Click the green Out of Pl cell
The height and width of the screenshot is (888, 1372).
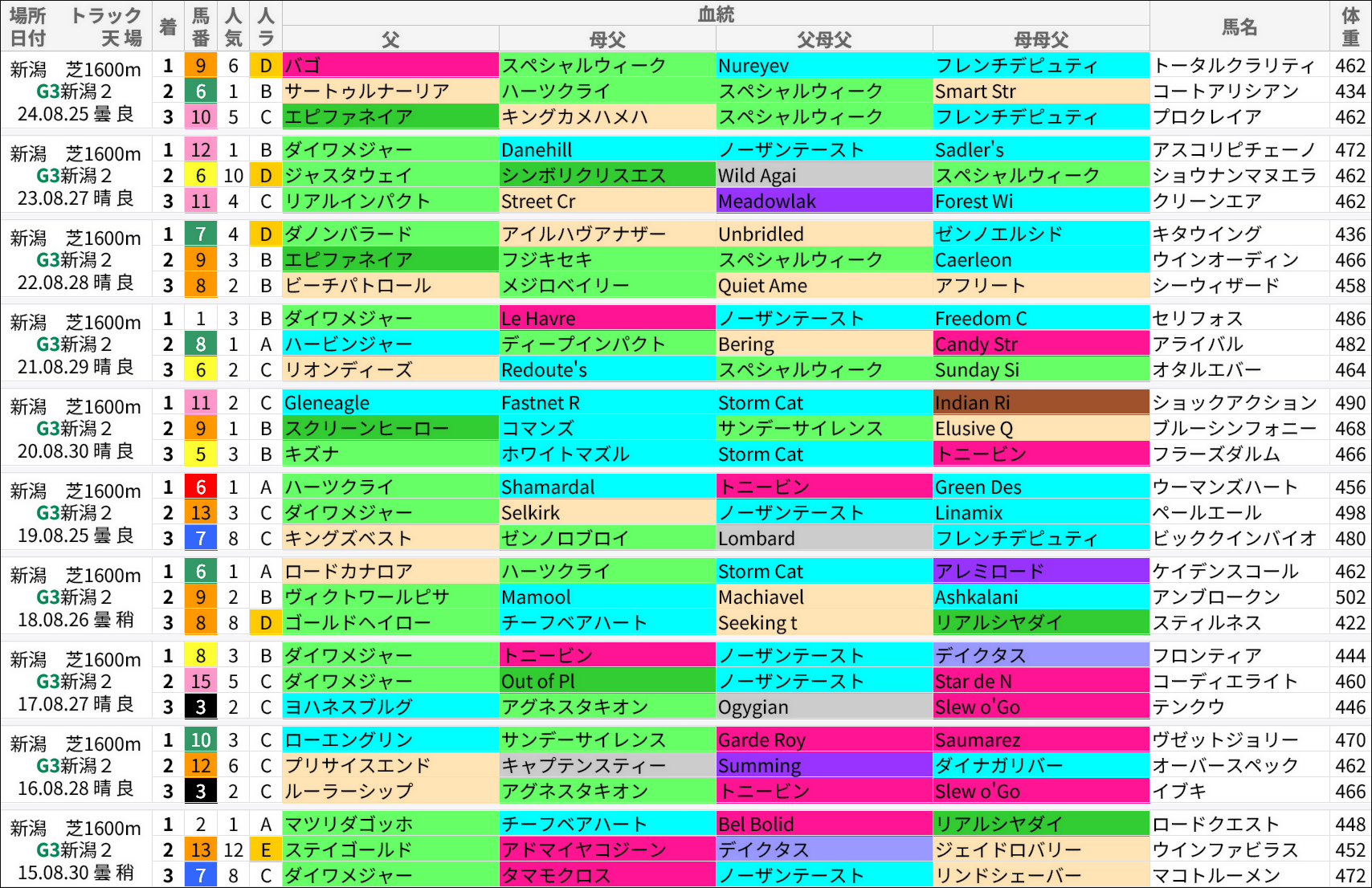pos(606,682)
